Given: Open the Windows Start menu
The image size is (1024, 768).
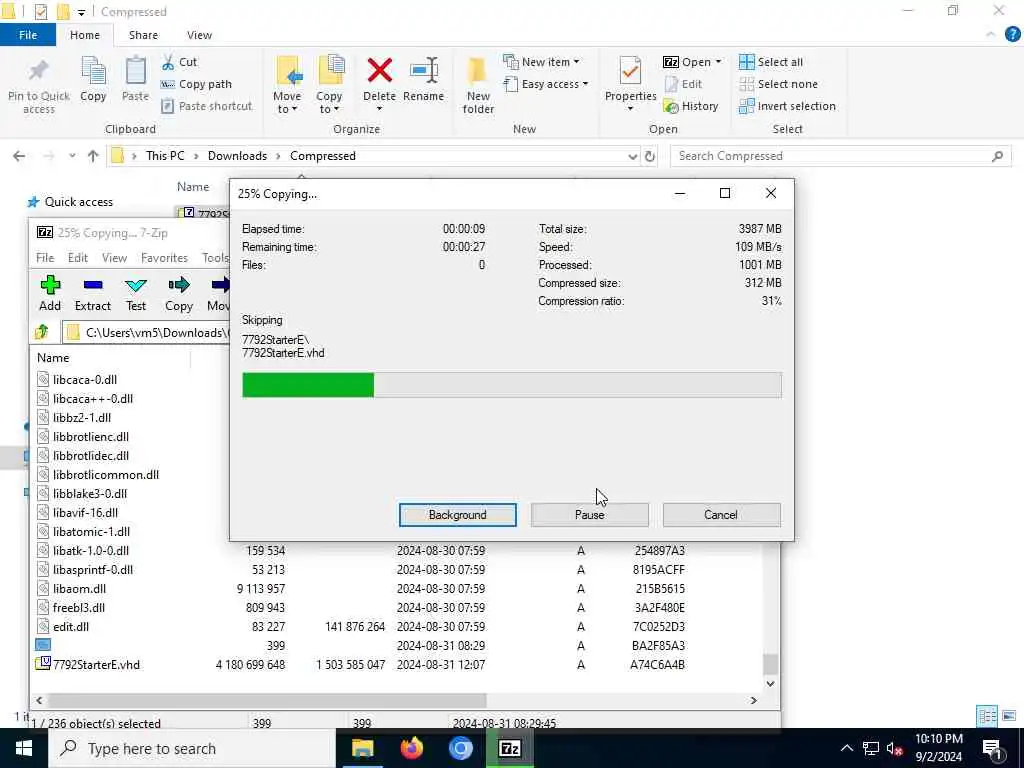Looking at the screenshot, I should pyautogui.click(x=24, y=748).
